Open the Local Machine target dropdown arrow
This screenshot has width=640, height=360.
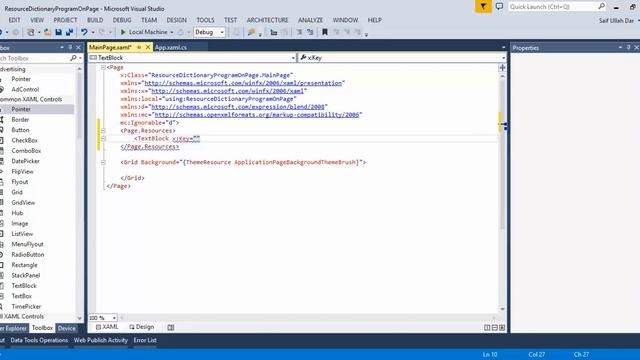tap(172, 32)
